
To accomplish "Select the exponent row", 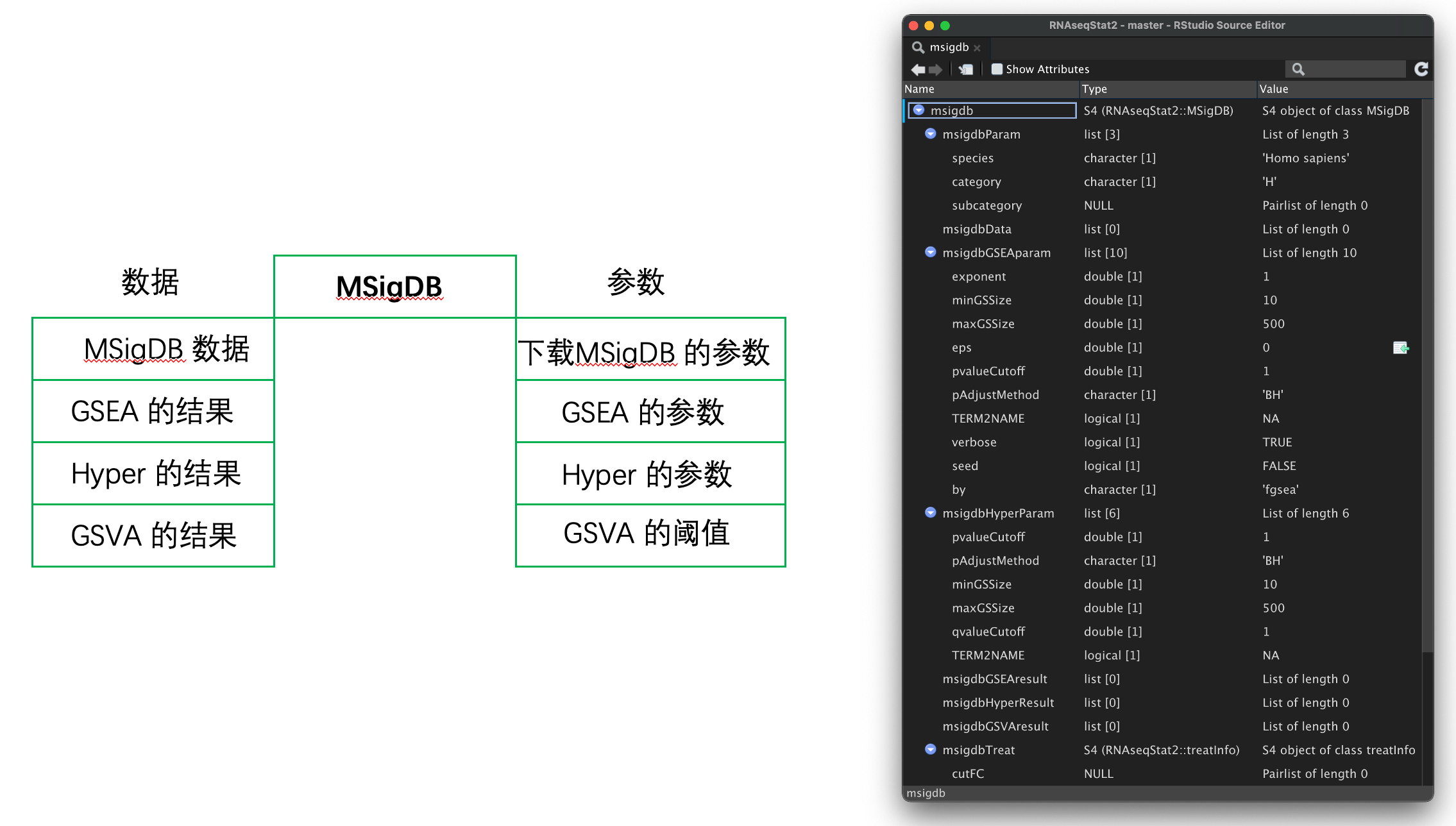I will click(1162, 276).
